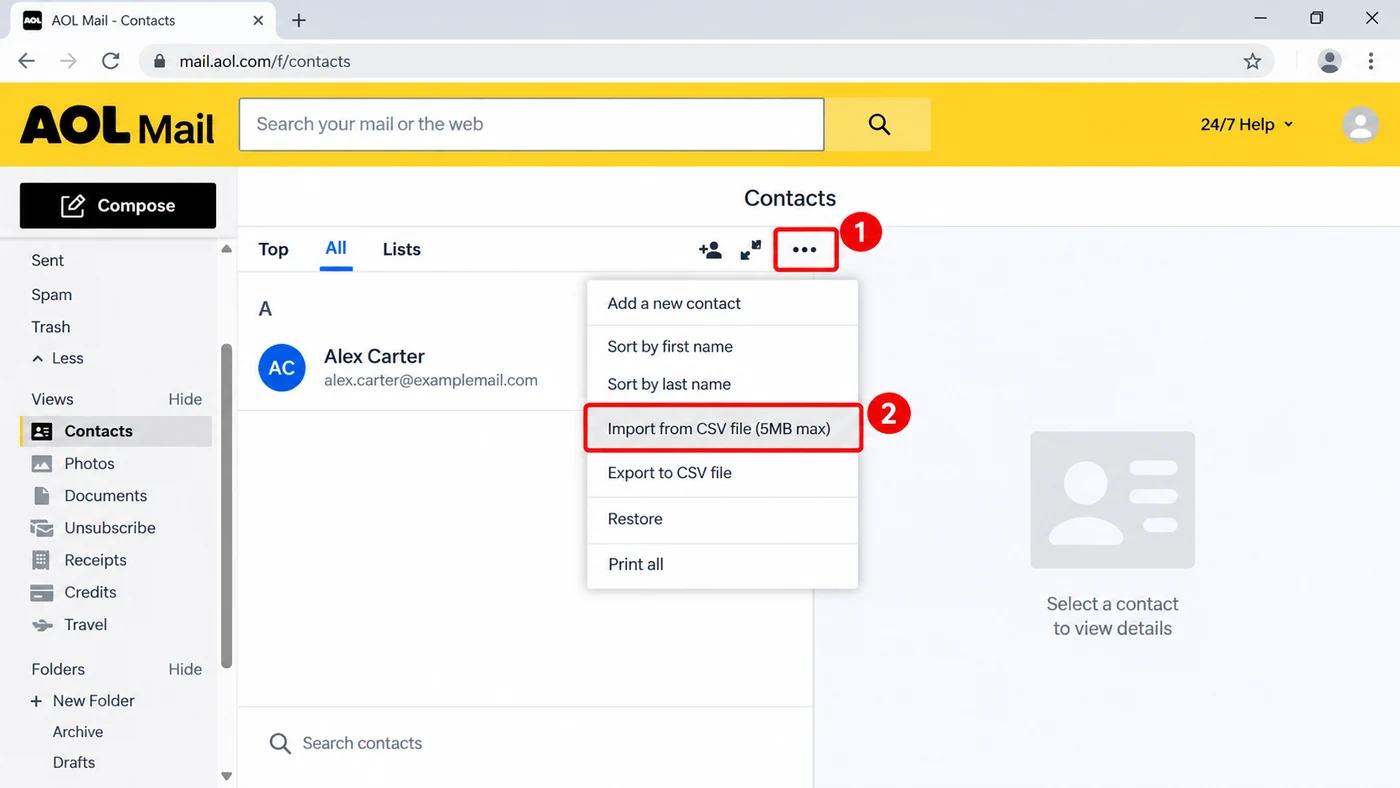Click the Photos icon in Views

pyautogui.click(x=42, y=464)
